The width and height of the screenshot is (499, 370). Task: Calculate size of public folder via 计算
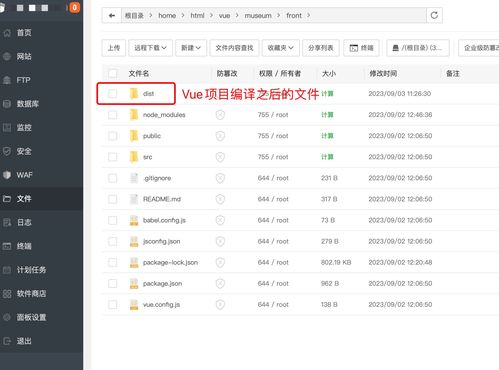point(327,136)
